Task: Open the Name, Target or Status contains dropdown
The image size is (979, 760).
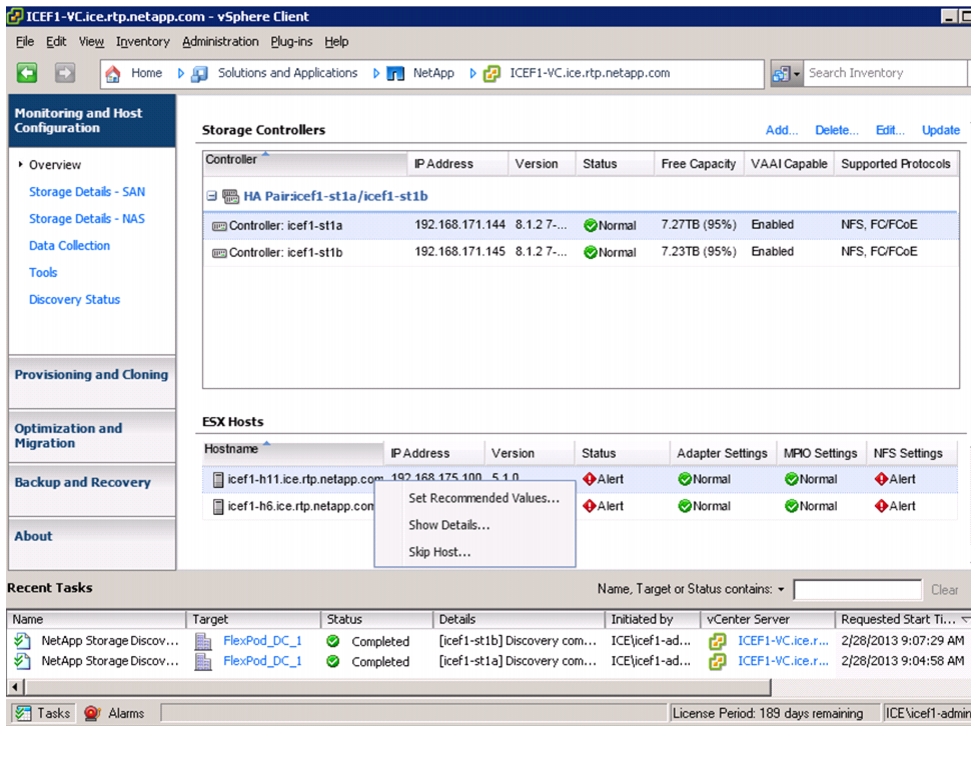Action: (x=780, y=590)
